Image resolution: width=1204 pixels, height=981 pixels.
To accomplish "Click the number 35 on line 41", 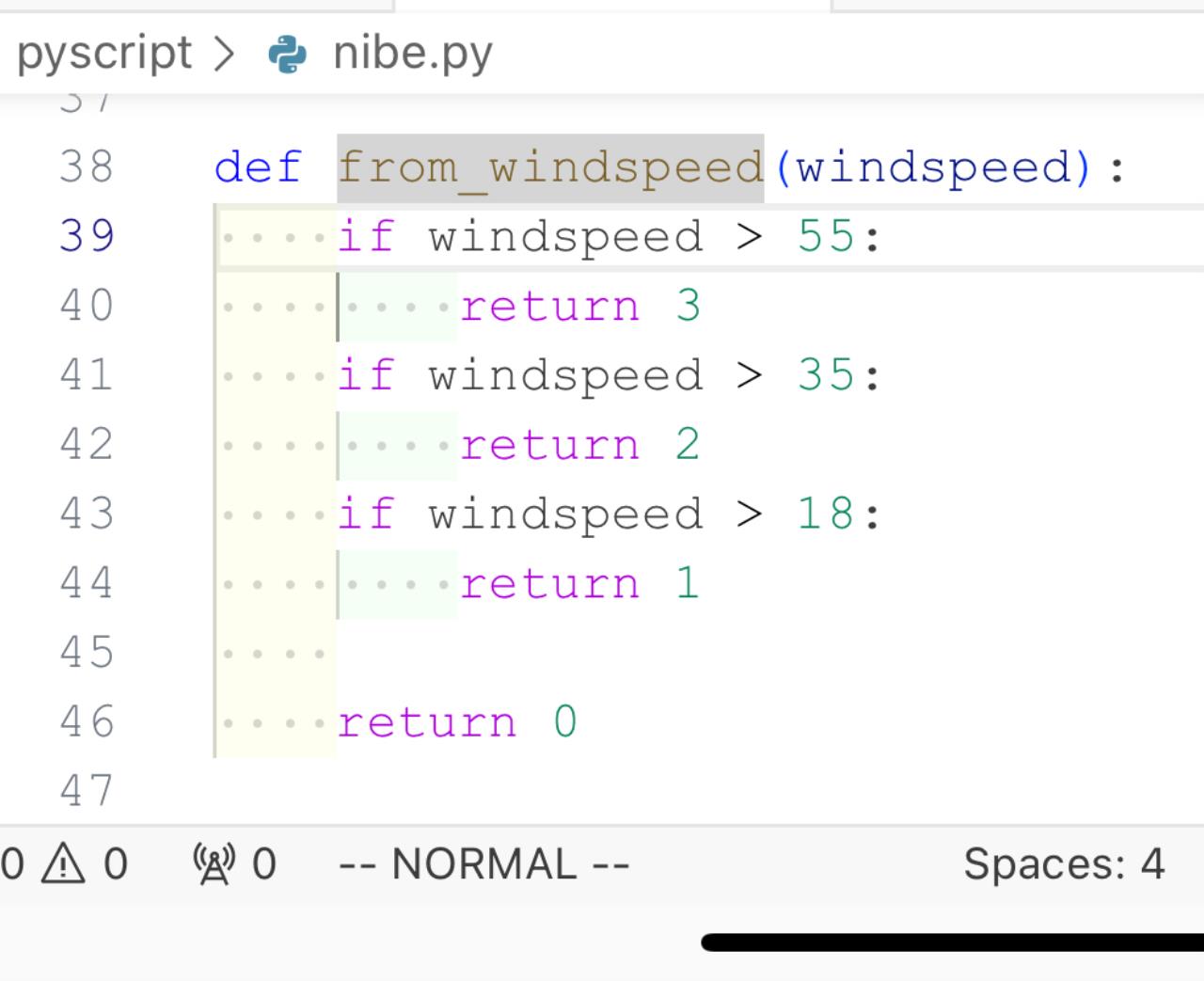I will 825,375.
